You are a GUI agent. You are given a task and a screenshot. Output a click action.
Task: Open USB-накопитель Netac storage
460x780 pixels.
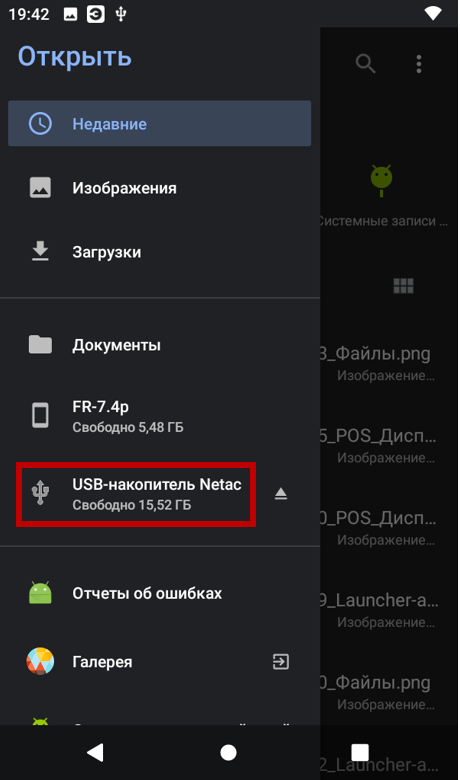[x=136, y=494]
